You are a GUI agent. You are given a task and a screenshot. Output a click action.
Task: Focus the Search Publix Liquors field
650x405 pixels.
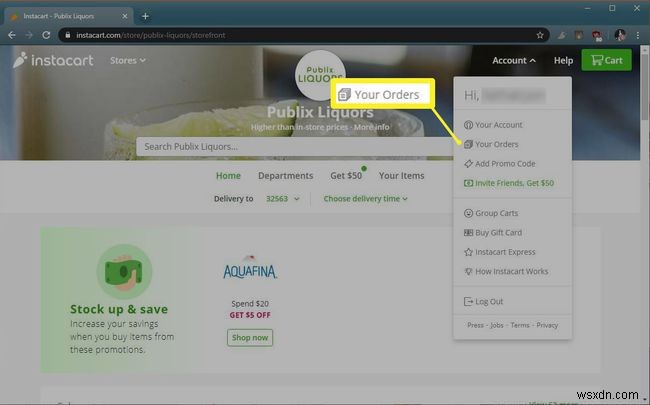(295, 147)
